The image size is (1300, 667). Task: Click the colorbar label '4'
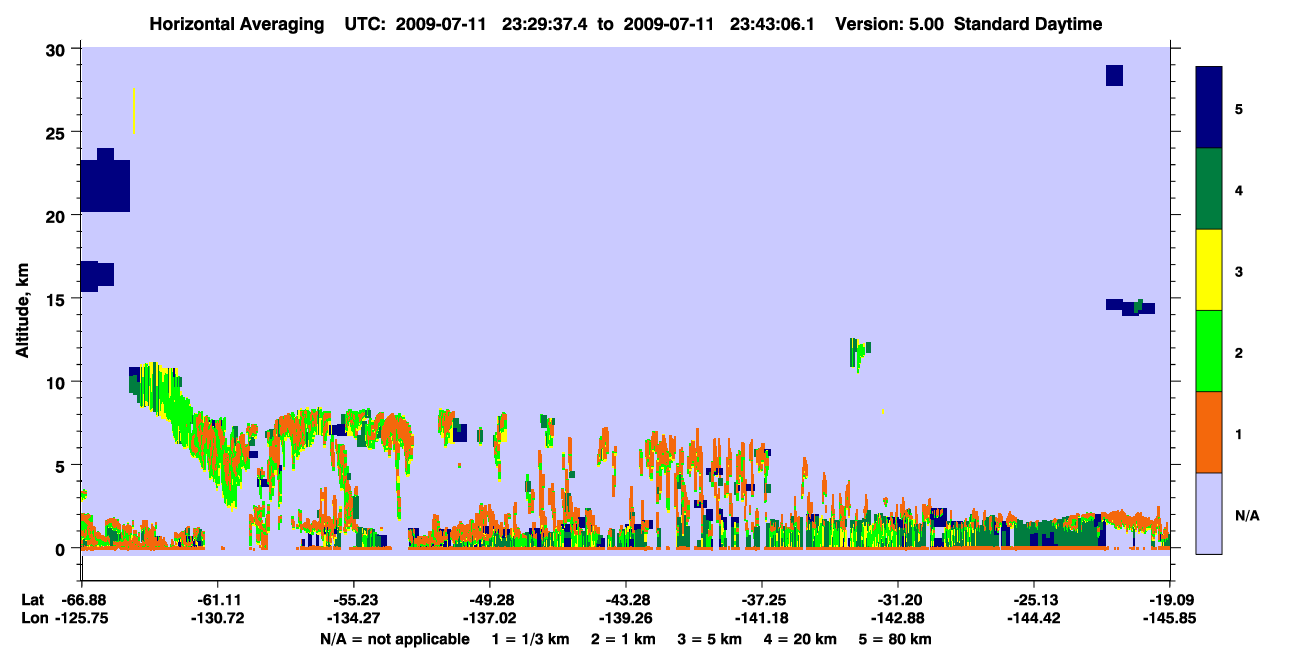point(1238,189)
